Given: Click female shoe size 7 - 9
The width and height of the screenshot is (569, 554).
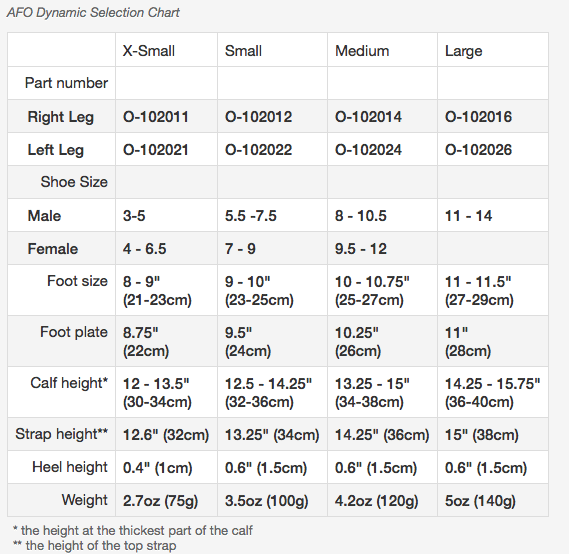Looking at the screenshot, I should [x=240, y=249].
